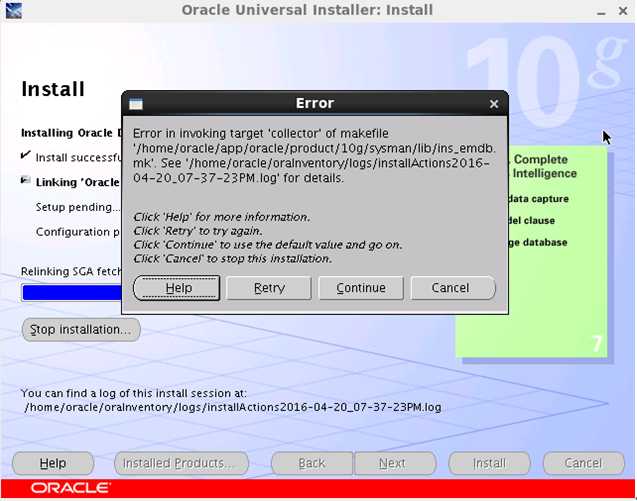Open Help in the installer bottom bar
Viewport: 637px width, 501px height.
(x=53, y=463)
